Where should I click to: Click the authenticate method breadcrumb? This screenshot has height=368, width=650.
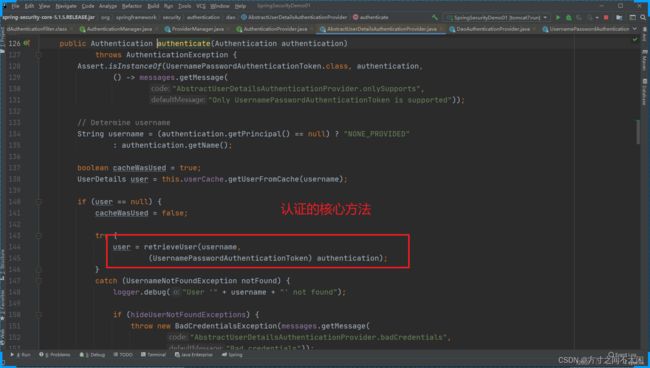[371, 17]
